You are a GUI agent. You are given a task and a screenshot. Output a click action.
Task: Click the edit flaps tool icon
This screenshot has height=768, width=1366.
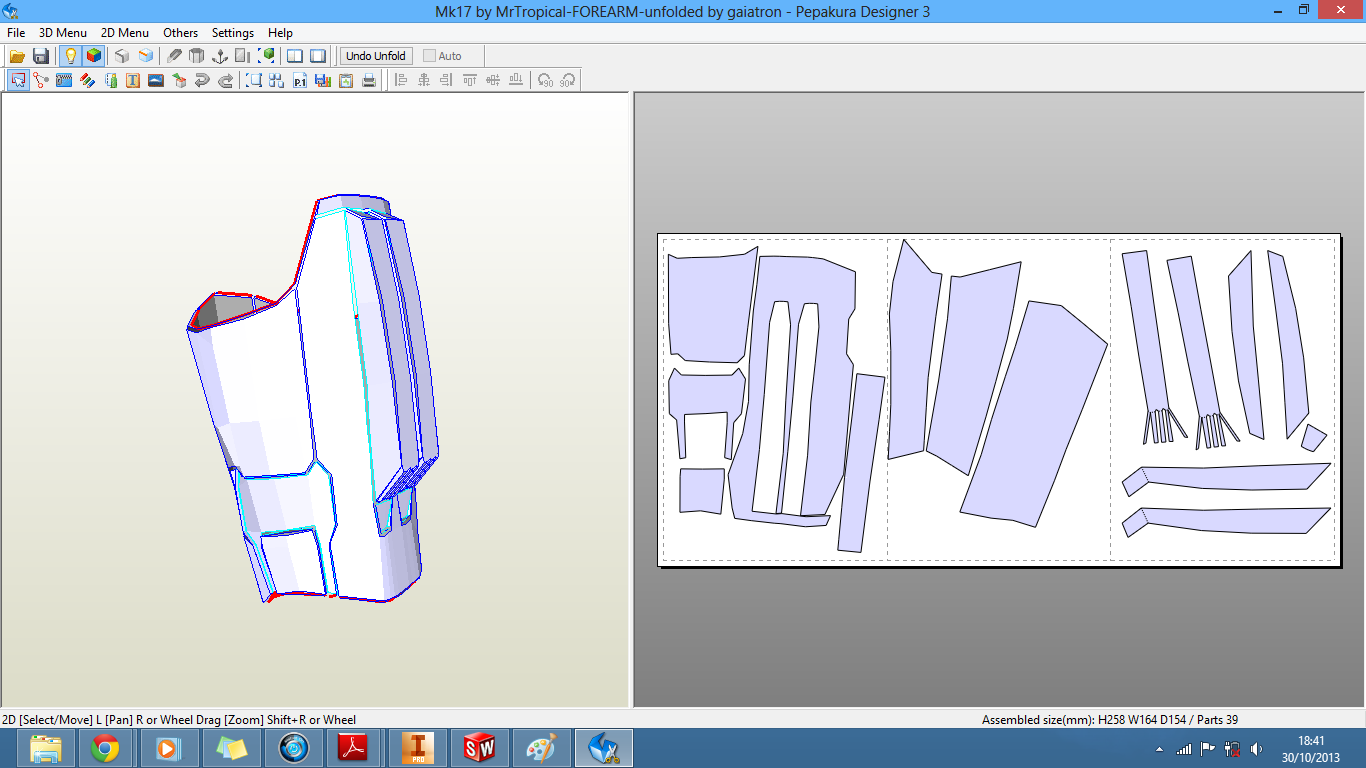point(110,81)
